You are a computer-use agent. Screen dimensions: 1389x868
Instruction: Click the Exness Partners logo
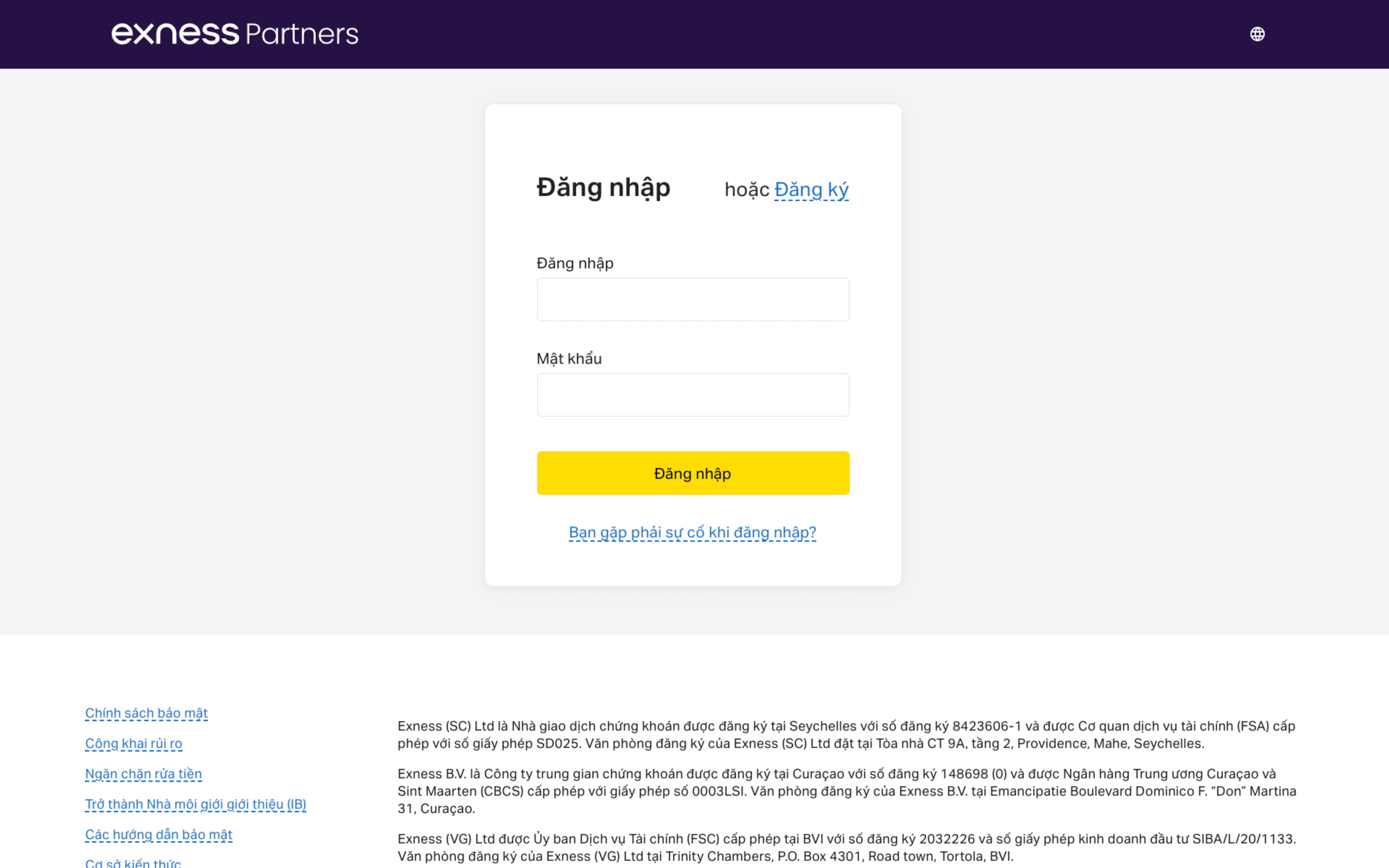[235, 34]
